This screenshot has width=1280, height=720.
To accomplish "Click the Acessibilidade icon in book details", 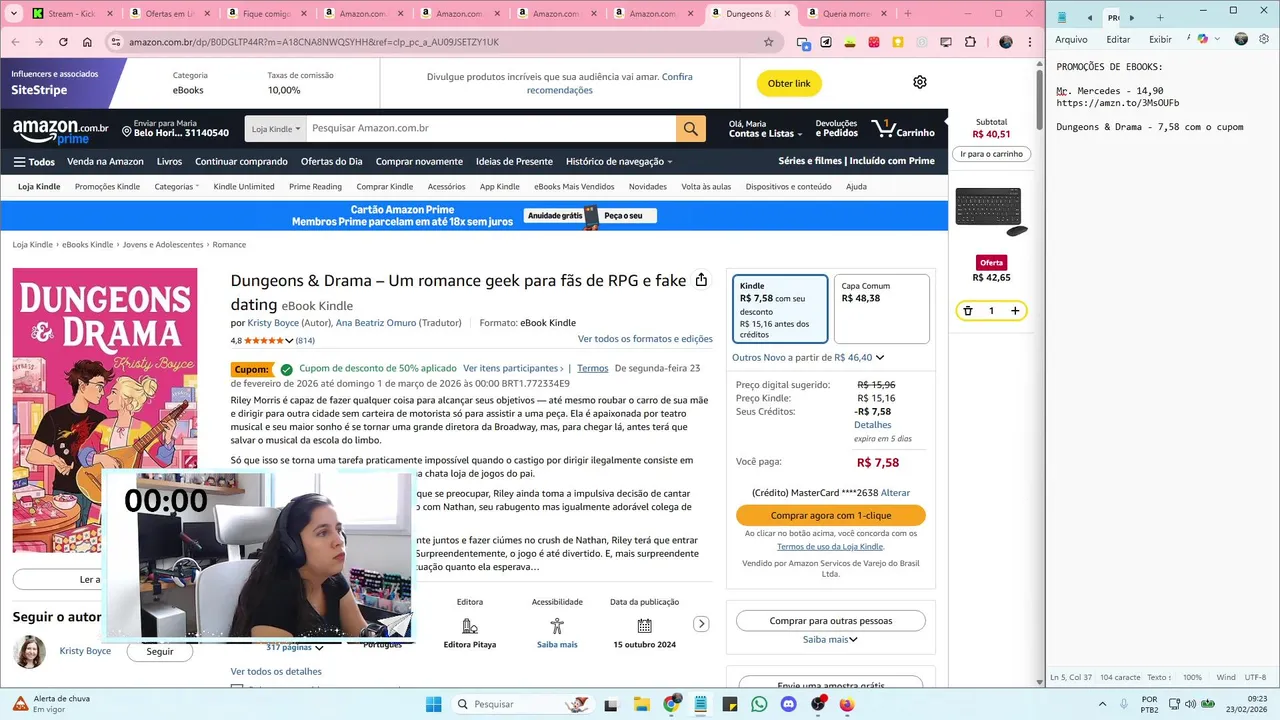I will [557, 626].
